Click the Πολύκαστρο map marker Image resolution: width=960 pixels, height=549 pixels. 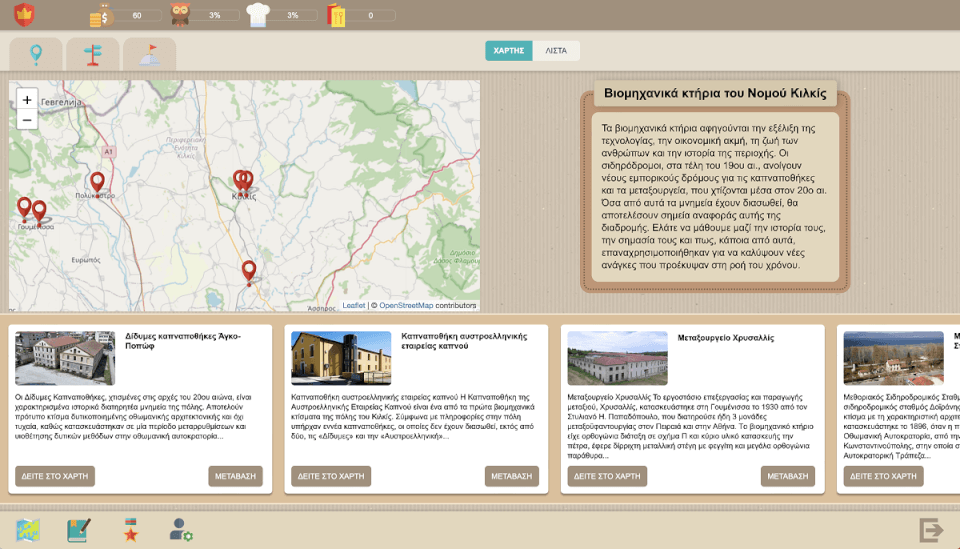click(97, 182)
